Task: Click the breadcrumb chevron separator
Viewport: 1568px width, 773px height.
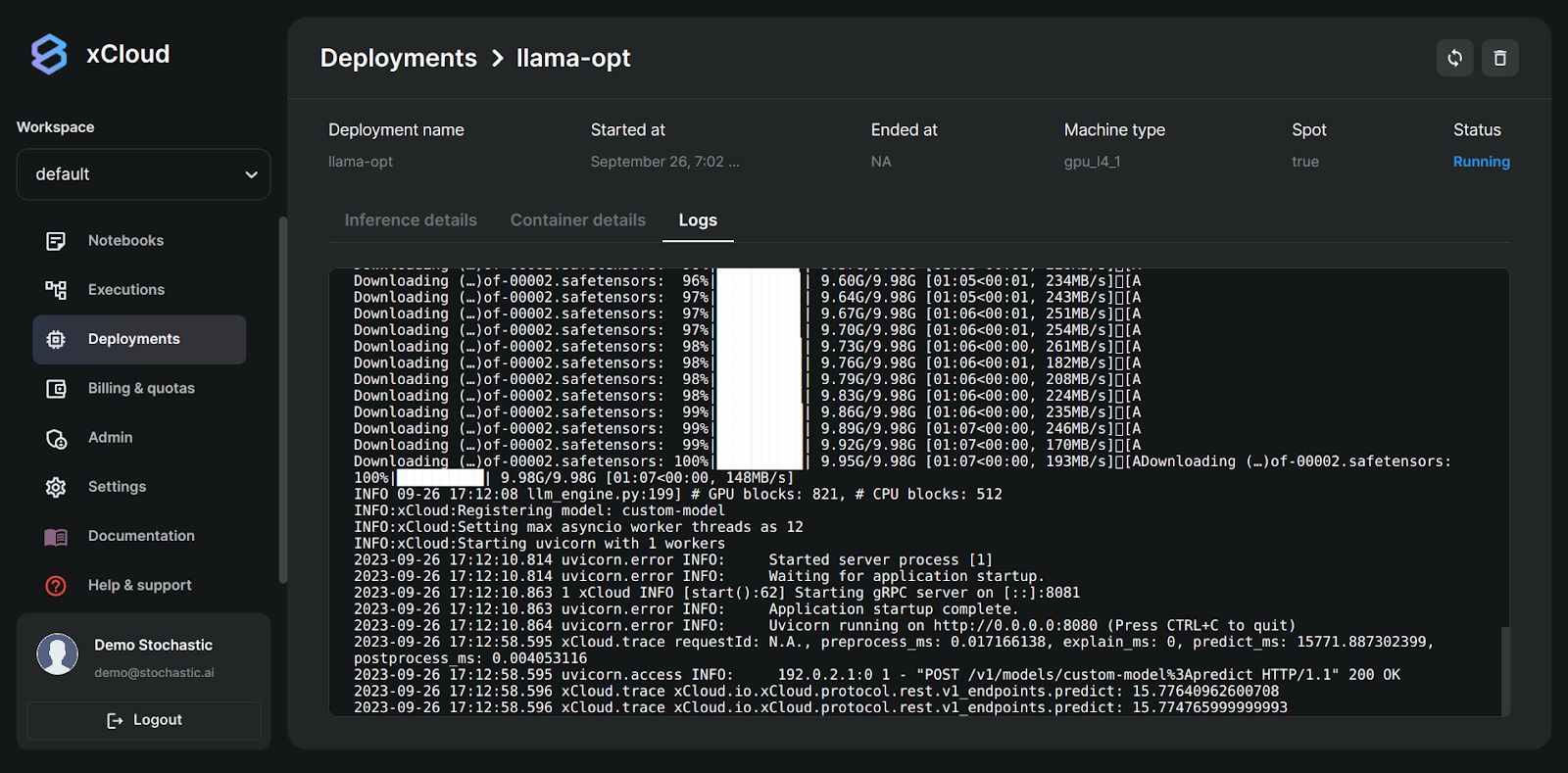Action: pyautogui.click(x=497, y=59)
